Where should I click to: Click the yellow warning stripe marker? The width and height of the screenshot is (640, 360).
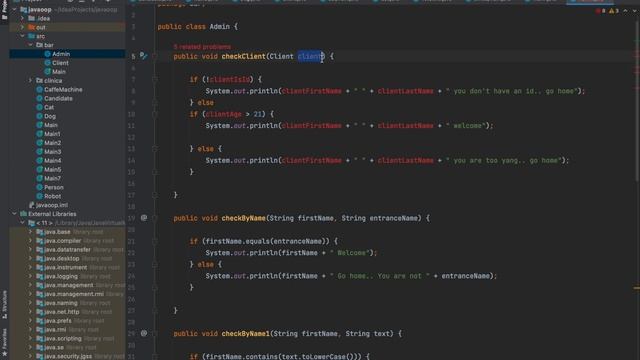(636, 288)
